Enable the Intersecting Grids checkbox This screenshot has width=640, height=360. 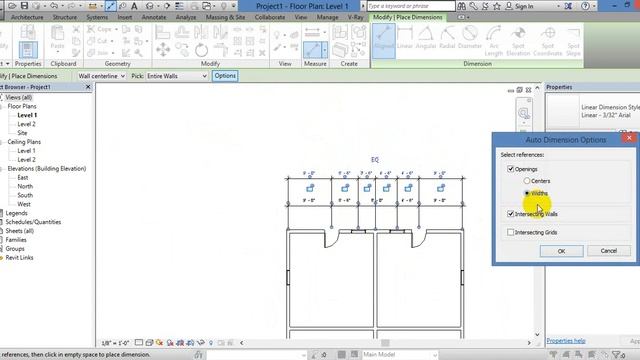(510, 232)
